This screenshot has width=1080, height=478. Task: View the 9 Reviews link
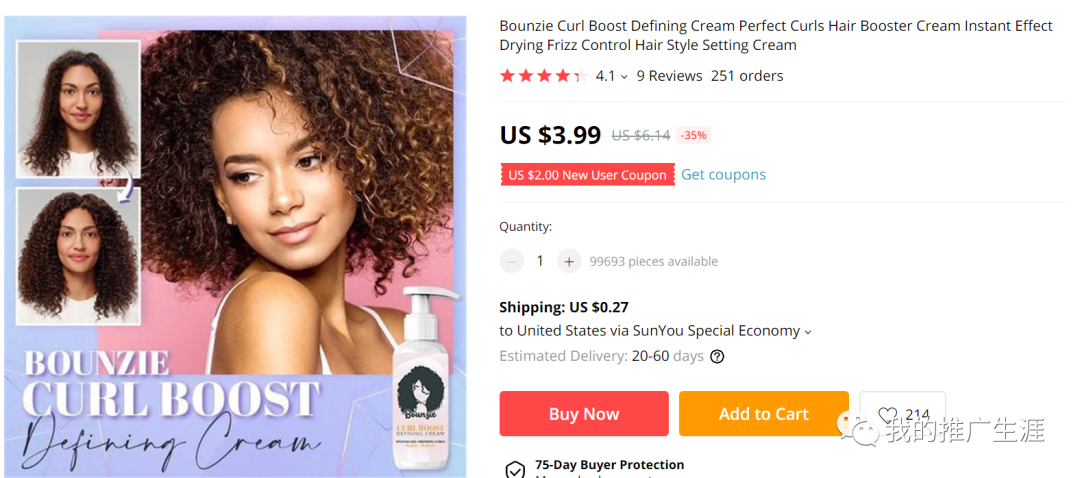669,76
